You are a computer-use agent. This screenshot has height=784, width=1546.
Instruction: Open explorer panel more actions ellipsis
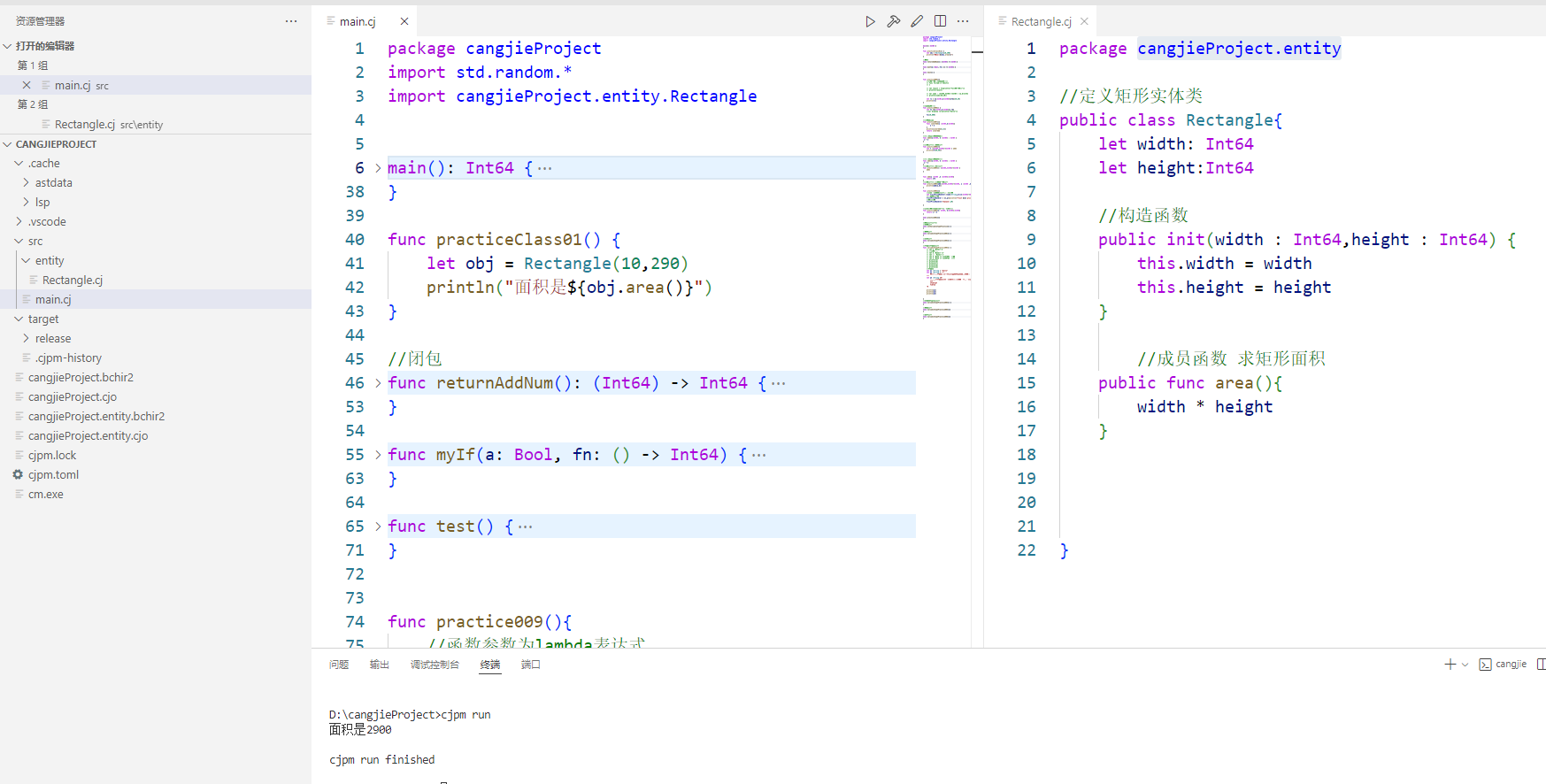pos(291,21)
